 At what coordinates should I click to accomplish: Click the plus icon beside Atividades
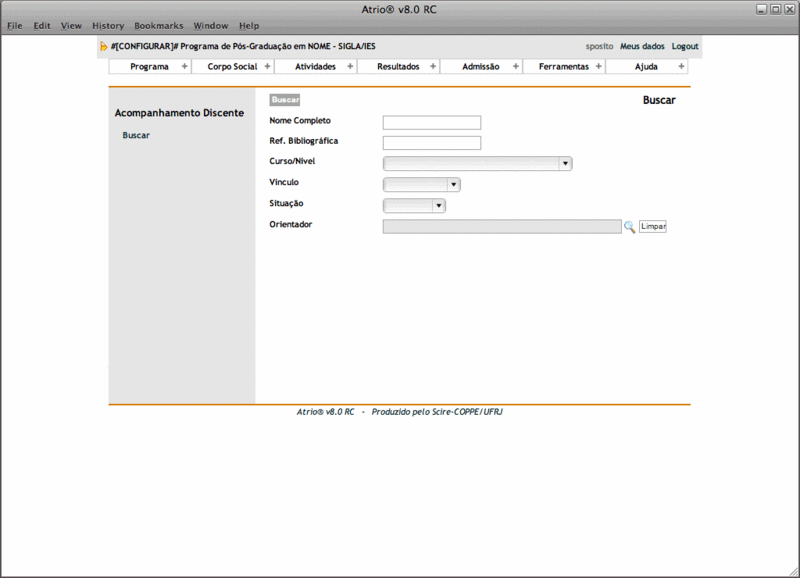tap(350, 67)
